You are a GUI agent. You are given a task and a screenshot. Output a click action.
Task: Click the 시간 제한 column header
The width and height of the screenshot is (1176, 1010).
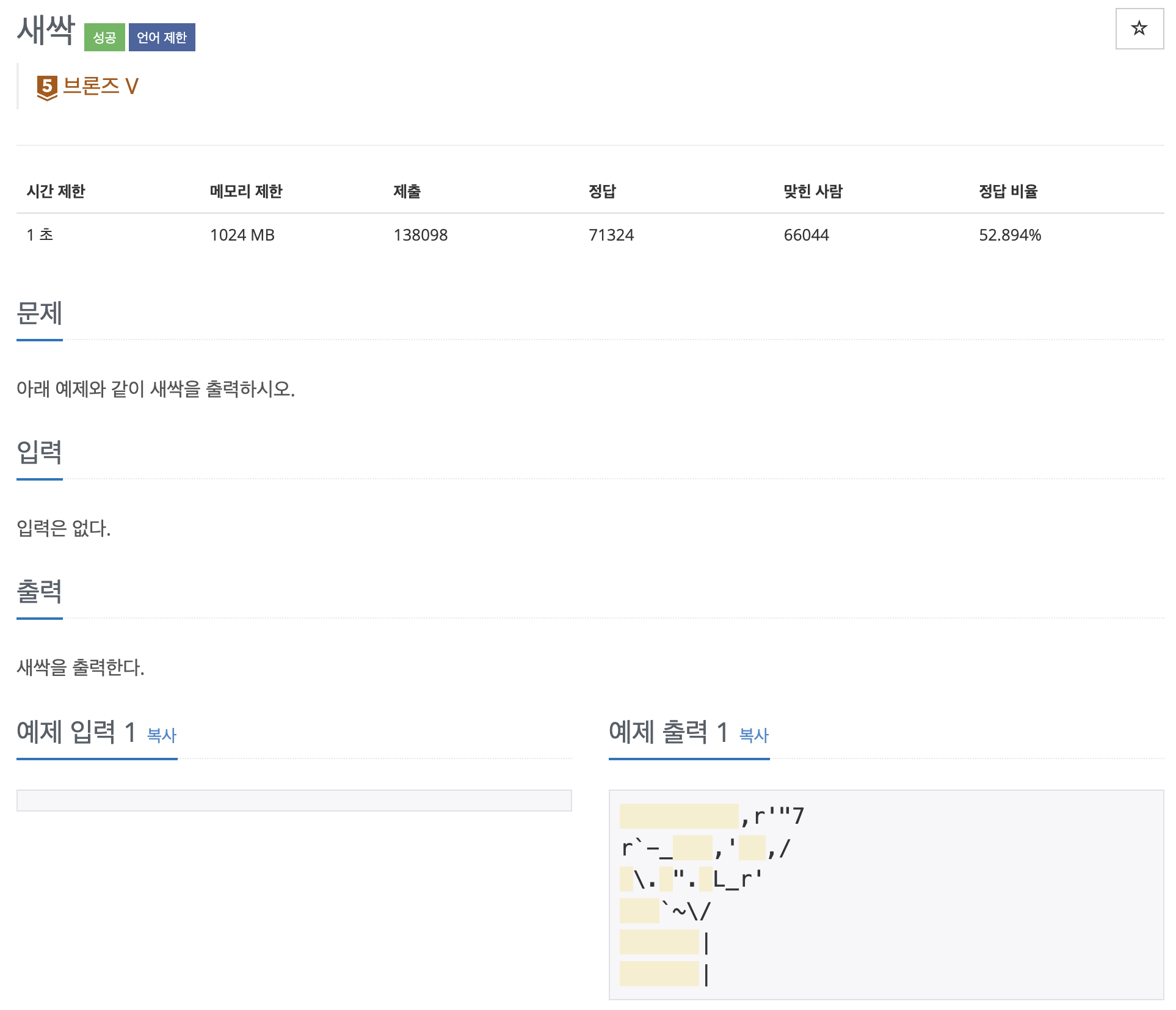56,191
